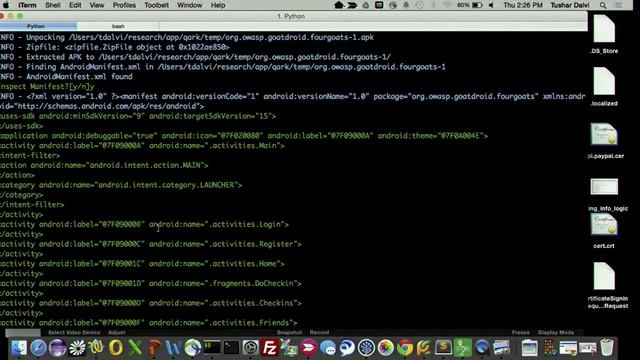Open Photos app in the dock
Screen dimensions: 640x360
(x=385, y=348)
